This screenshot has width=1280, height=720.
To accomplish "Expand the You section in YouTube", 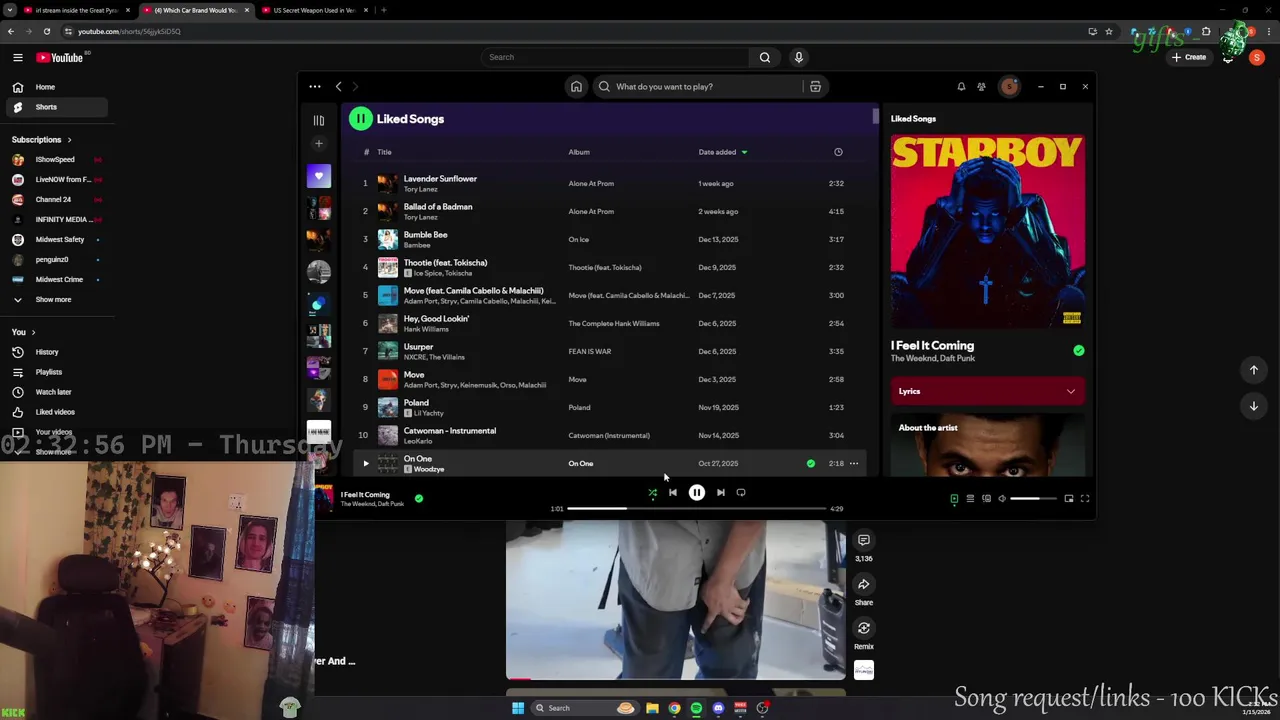I will 23,332.
